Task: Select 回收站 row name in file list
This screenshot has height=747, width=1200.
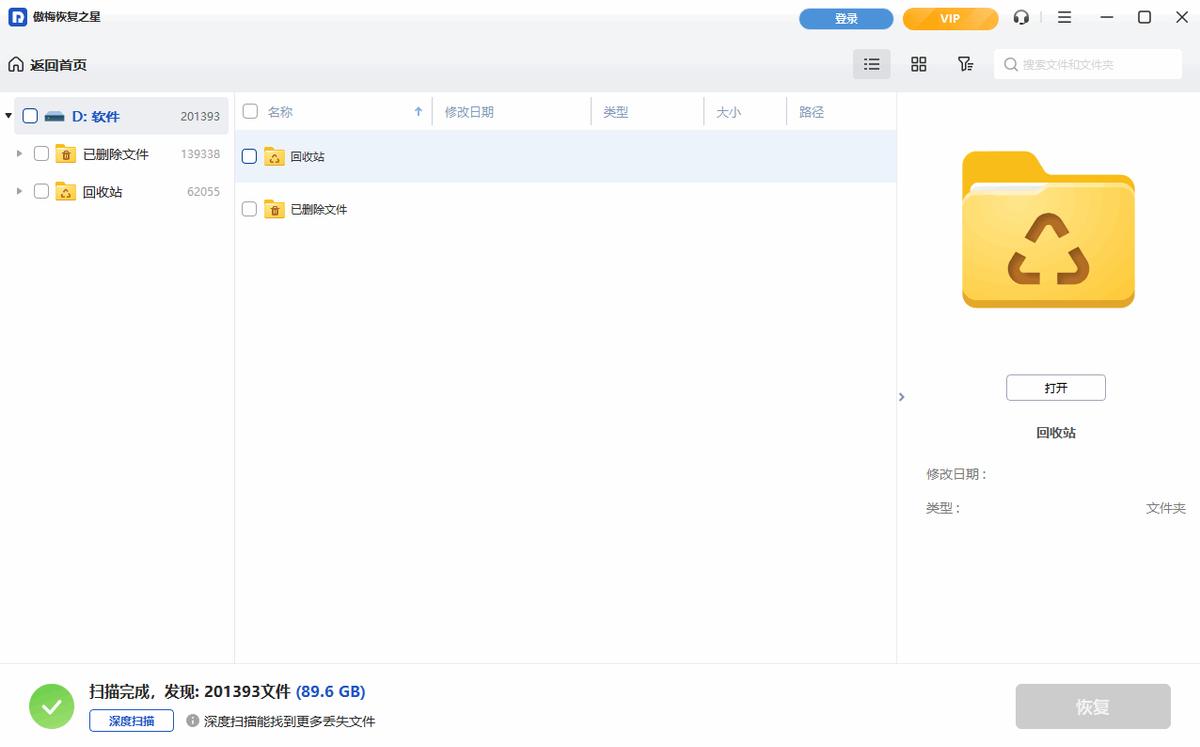Action: pyautogui.click(x=307, y=156)
